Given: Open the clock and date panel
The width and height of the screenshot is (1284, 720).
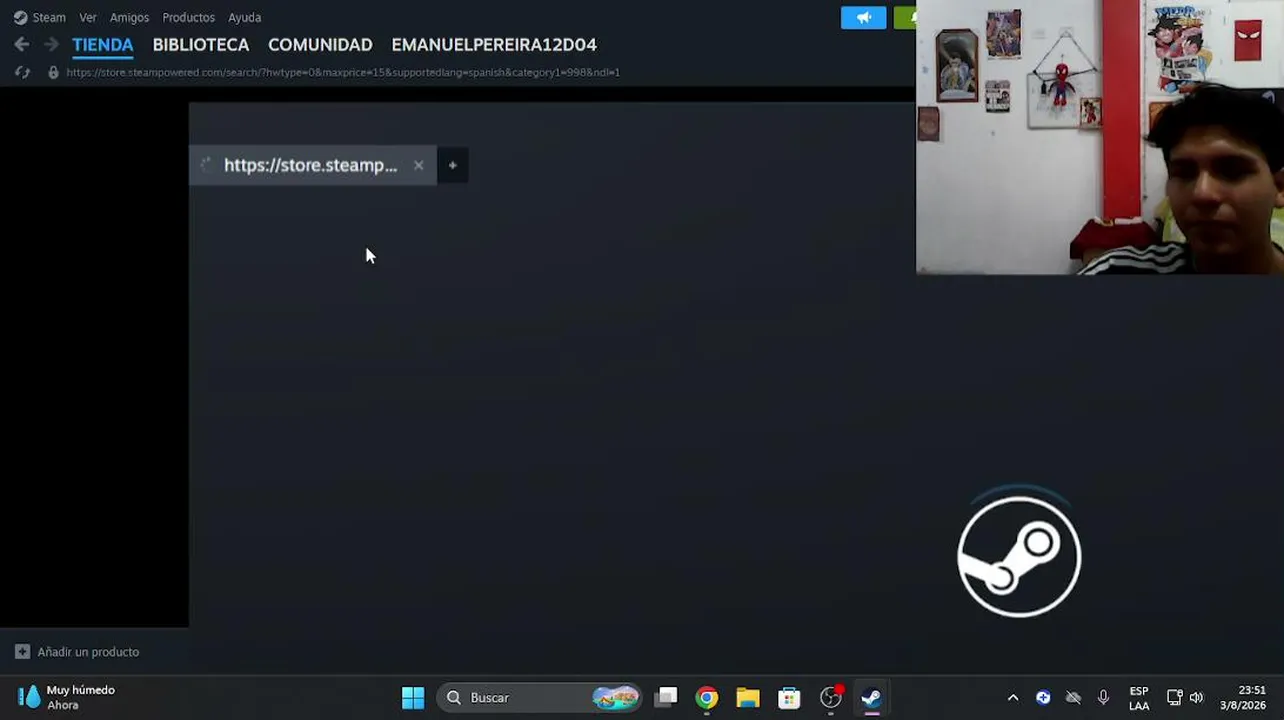Looking at the screenshot, I should pos(1243,698).
